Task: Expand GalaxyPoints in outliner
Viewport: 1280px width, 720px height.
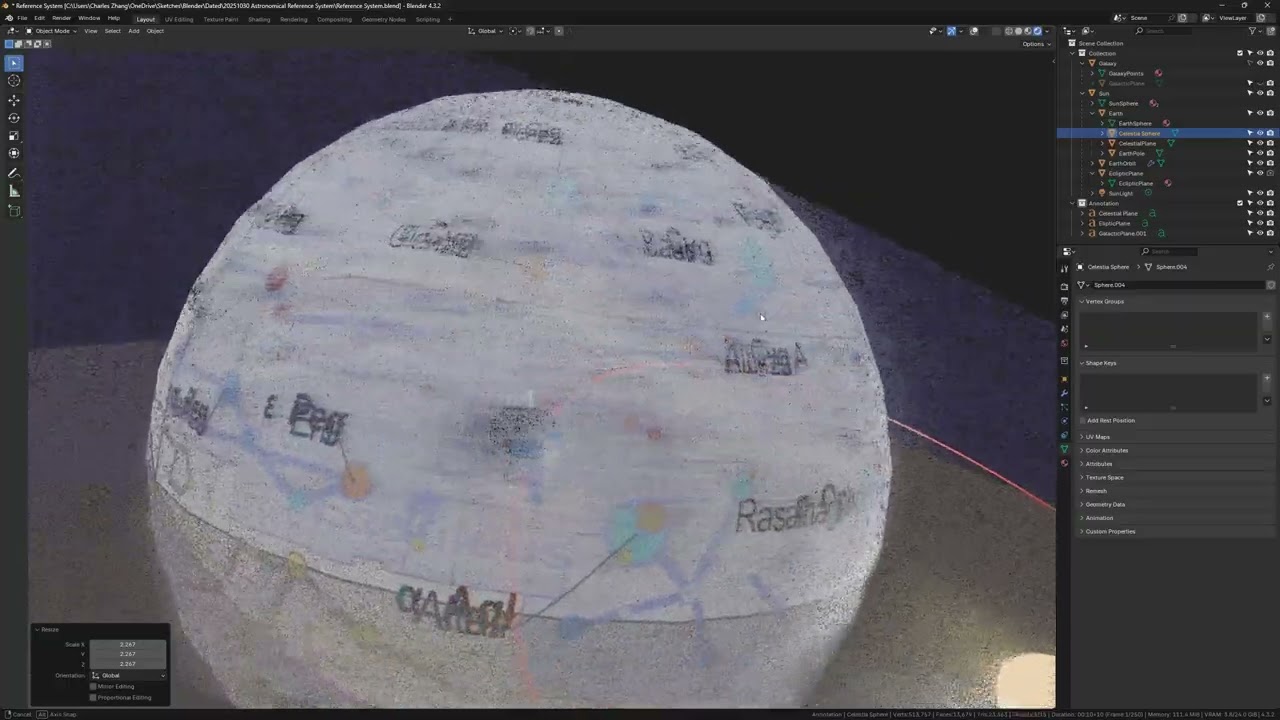Action: (x=1092, y=73)
